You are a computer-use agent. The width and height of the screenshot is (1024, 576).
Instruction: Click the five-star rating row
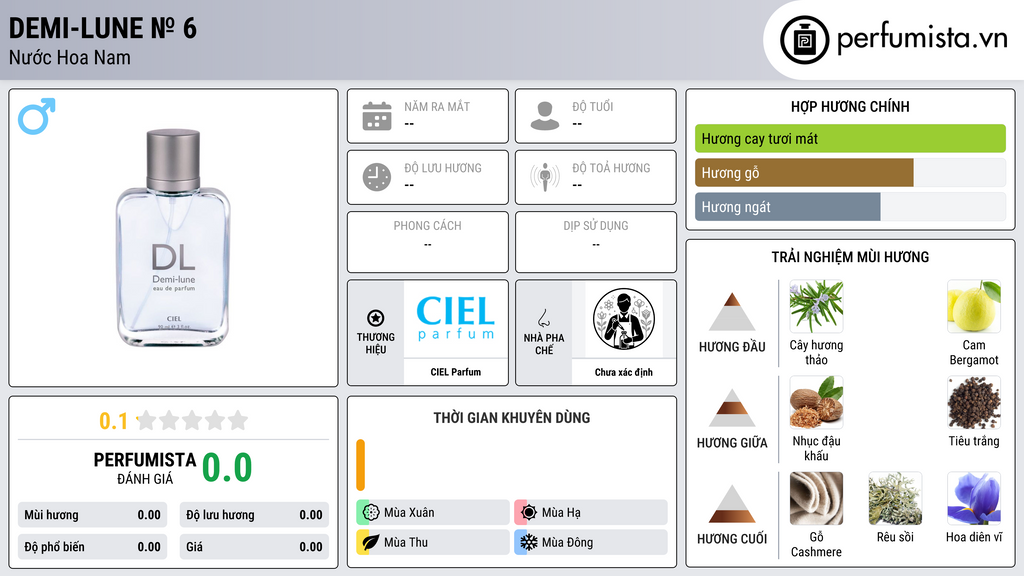tap(193, 420)
